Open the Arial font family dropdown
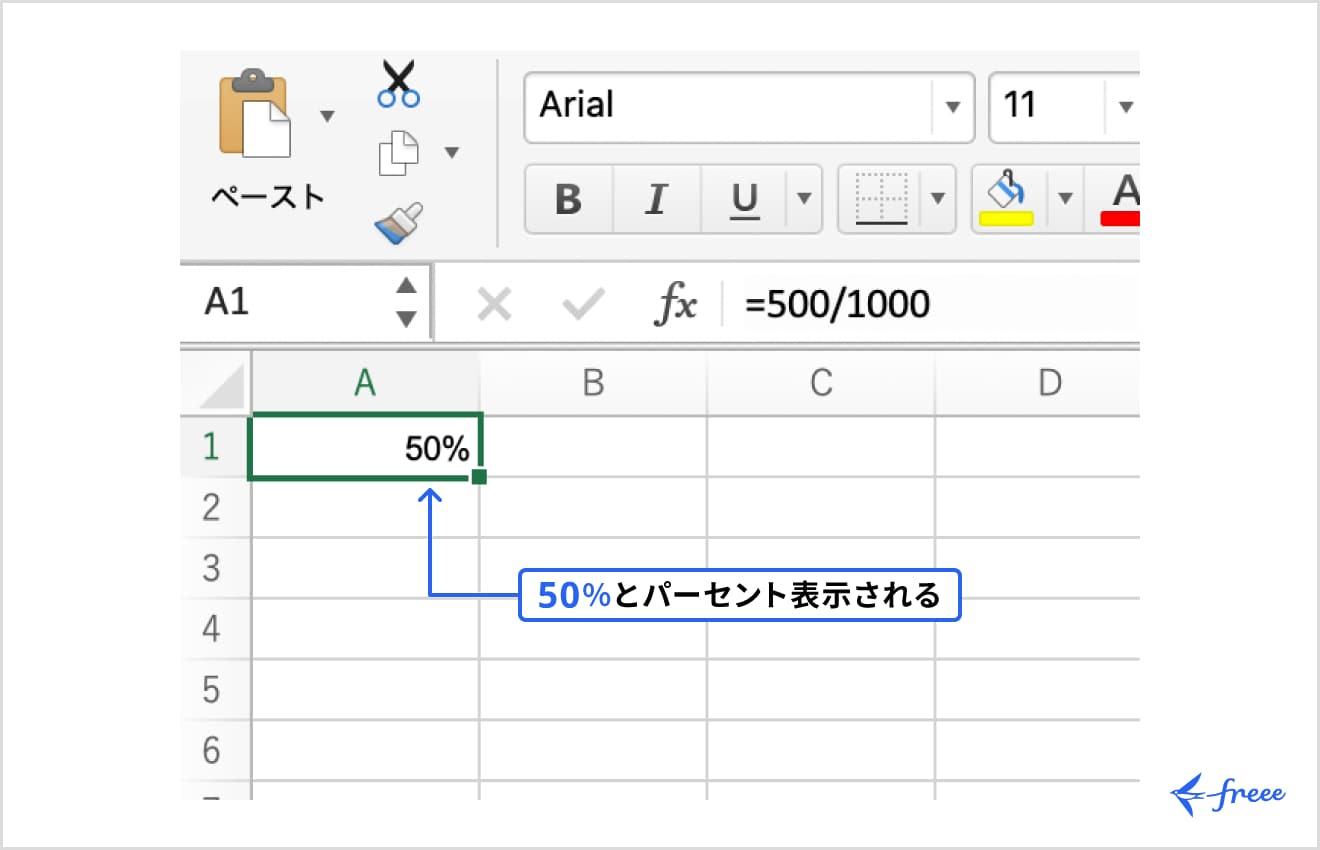Image resolution: width=1320 pixels, height=850 pixels. point(953,107)
